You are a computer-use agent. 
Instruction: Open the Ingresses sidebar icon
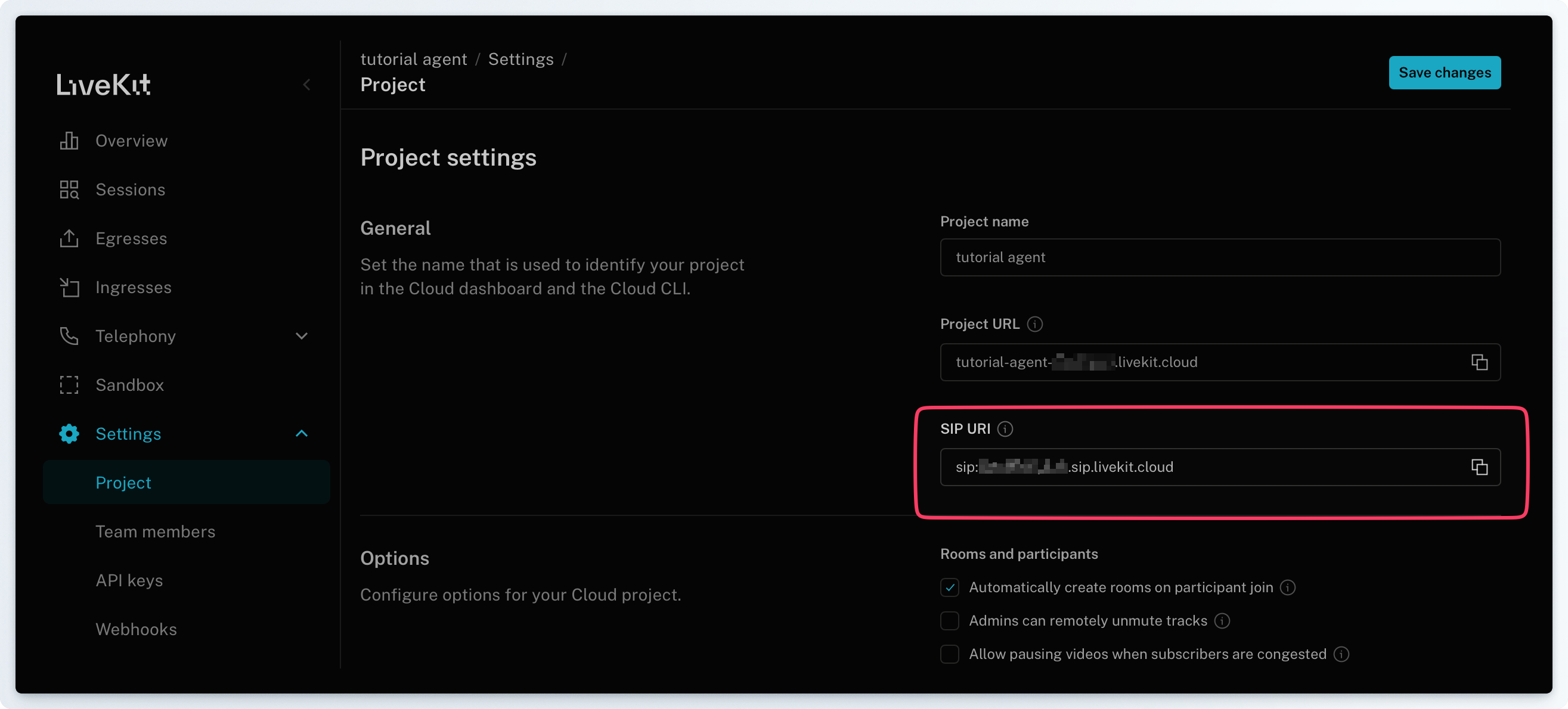(x=69, y=288)
